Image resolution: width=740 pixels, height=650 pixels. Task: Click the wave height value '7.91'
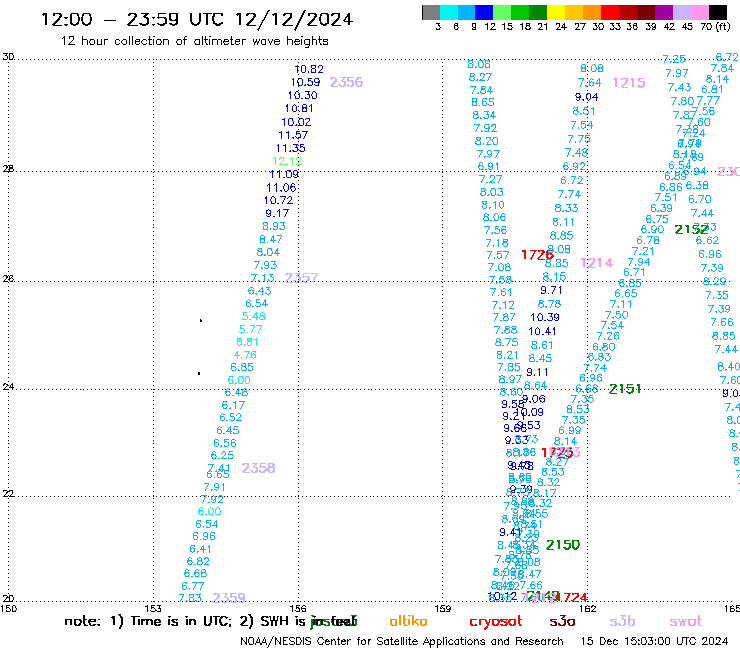214,487
